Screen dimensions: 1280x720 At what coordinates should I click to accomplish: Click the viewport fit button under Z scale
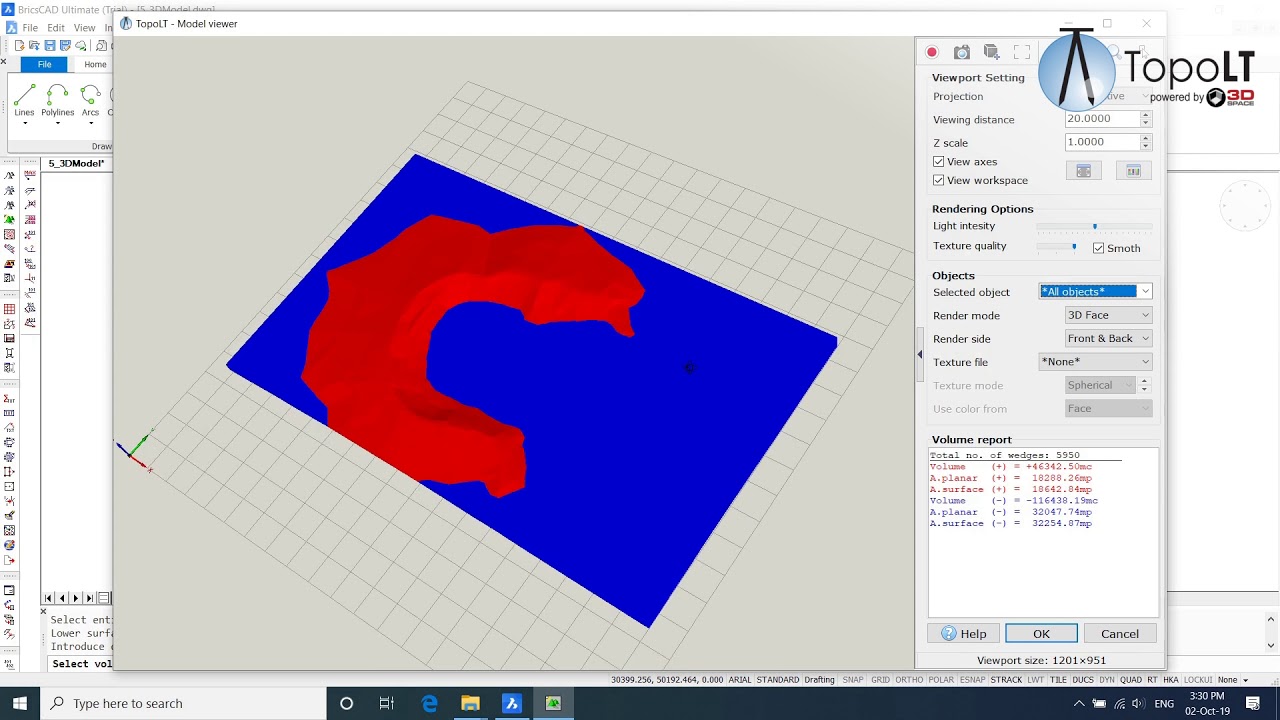[x=1083, y=171]
